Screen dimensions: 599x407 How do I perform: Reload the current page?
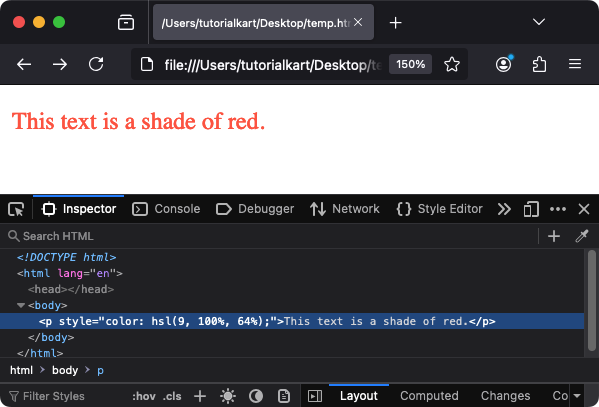coord(96,64)
